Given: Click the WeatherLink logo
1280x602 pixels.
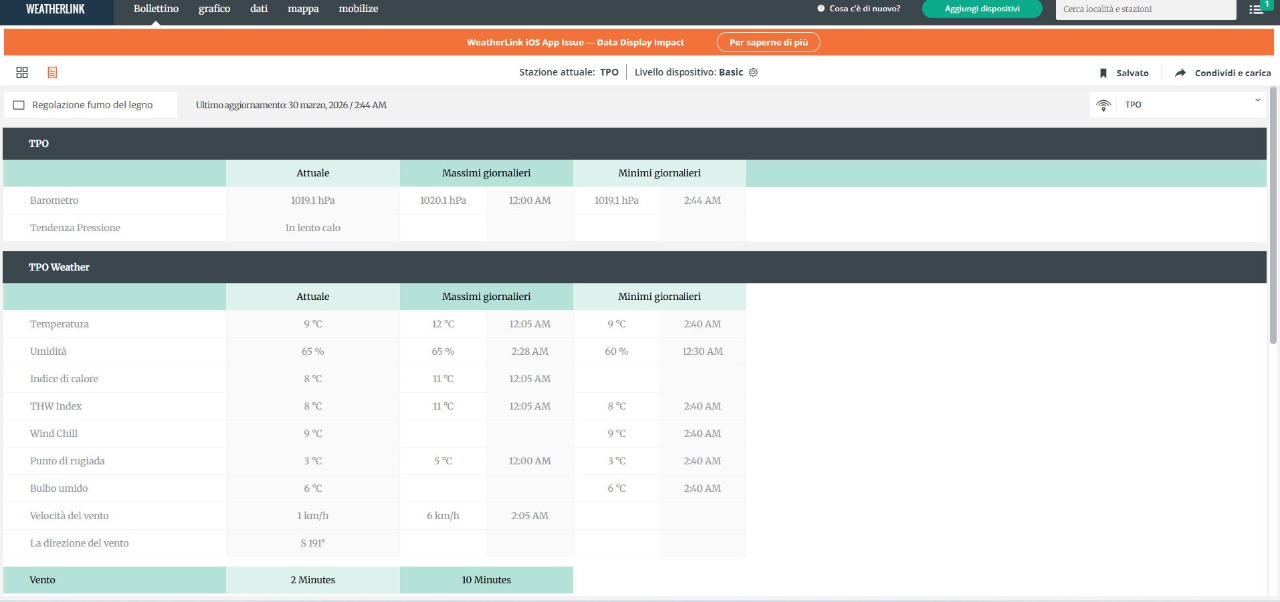Looking at the screenshot, I should 56,9.
